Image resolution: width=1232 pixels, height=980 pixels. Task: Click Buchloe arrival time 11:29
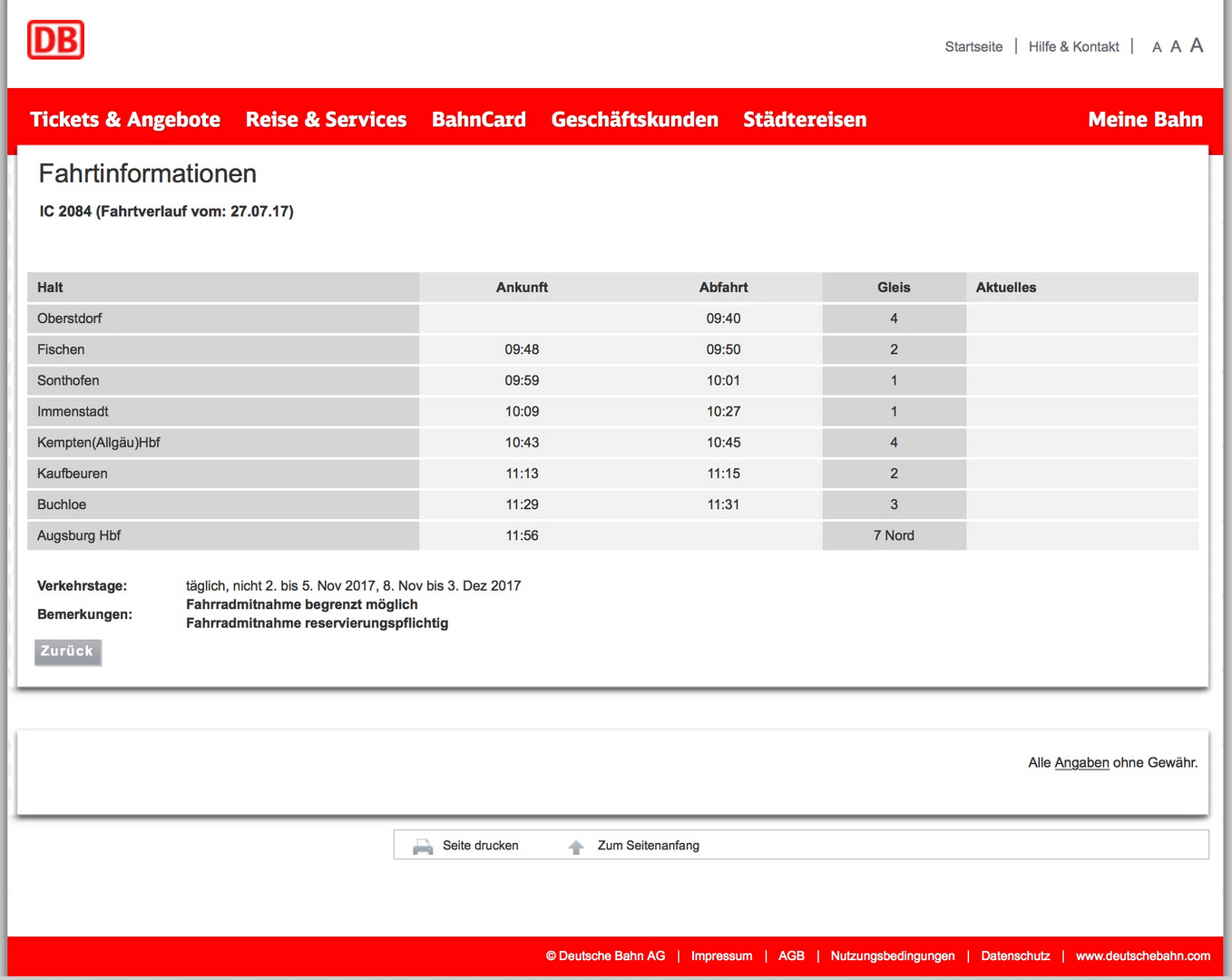tap(522, 505)
